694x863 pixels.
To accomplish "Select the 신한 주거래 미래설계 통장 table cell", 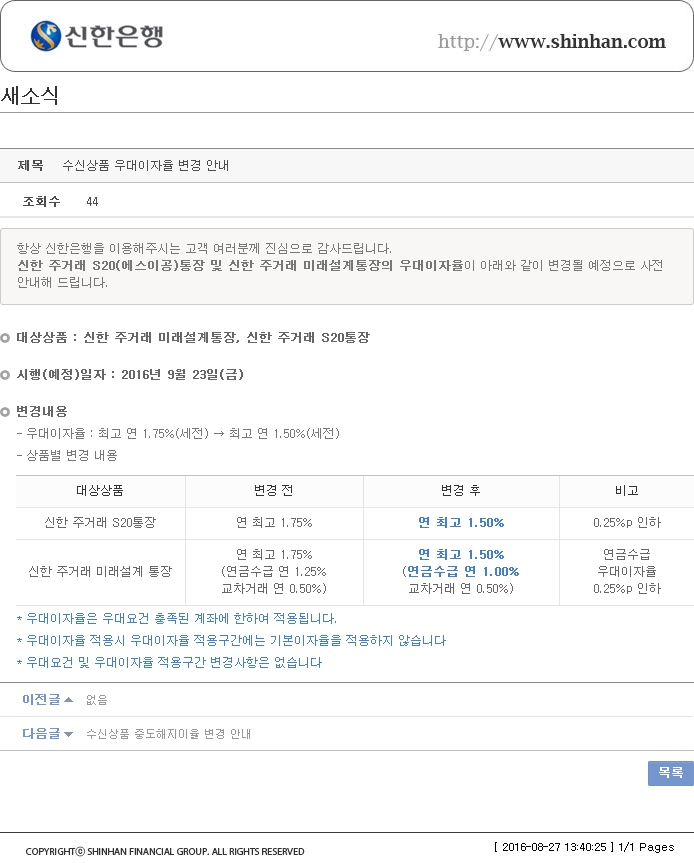I will [x=100, y=571].
